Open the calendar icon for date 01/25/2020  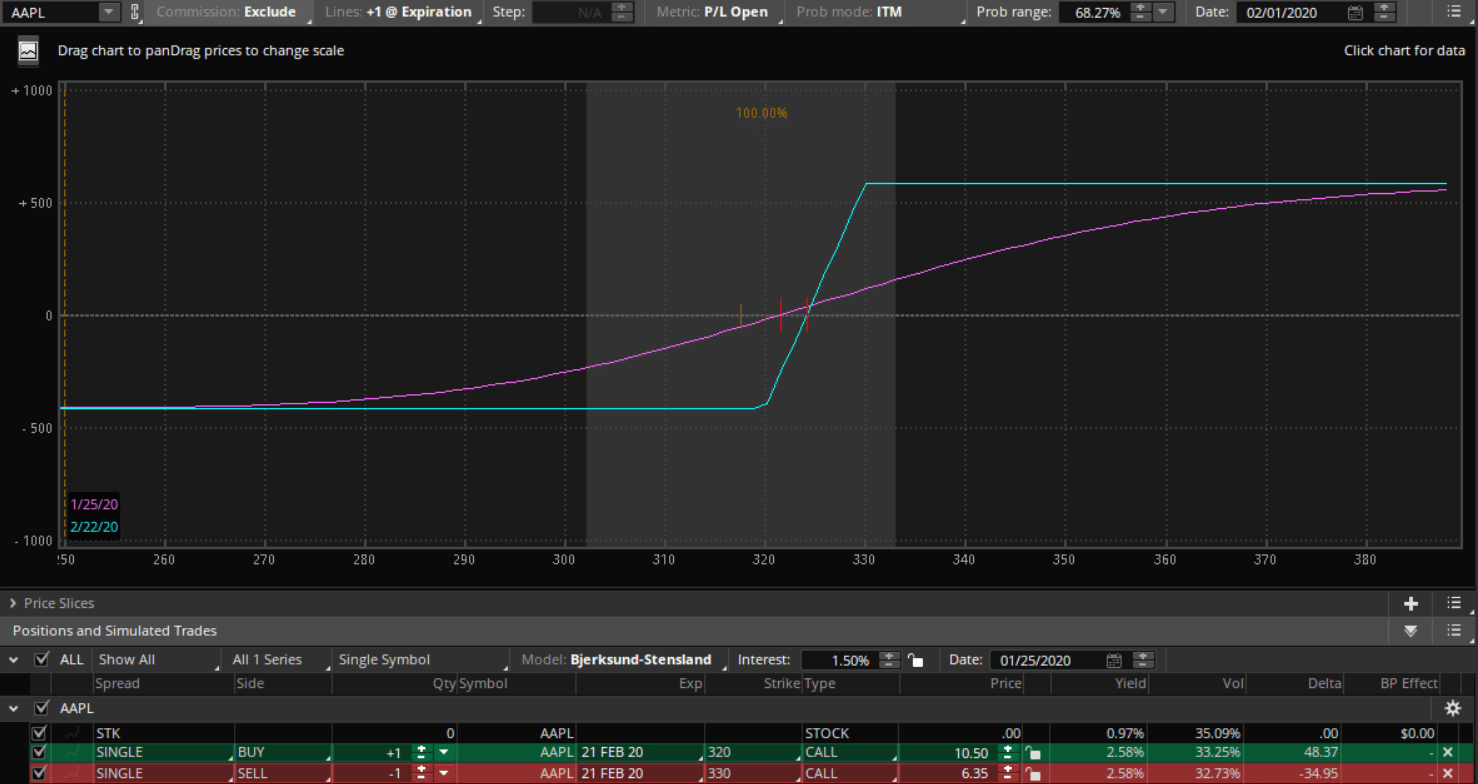pos(1114,660)
